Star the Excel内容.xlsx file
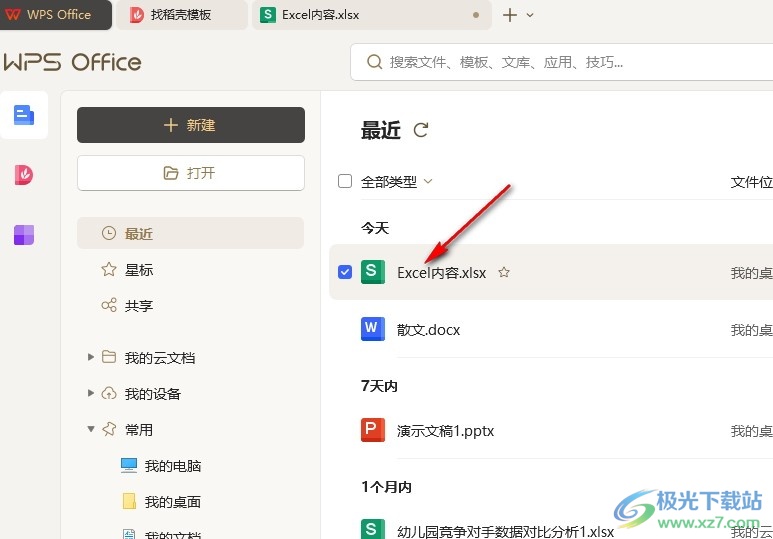Image resolution: width=773 pixels, height=539 pixels. 504,272
